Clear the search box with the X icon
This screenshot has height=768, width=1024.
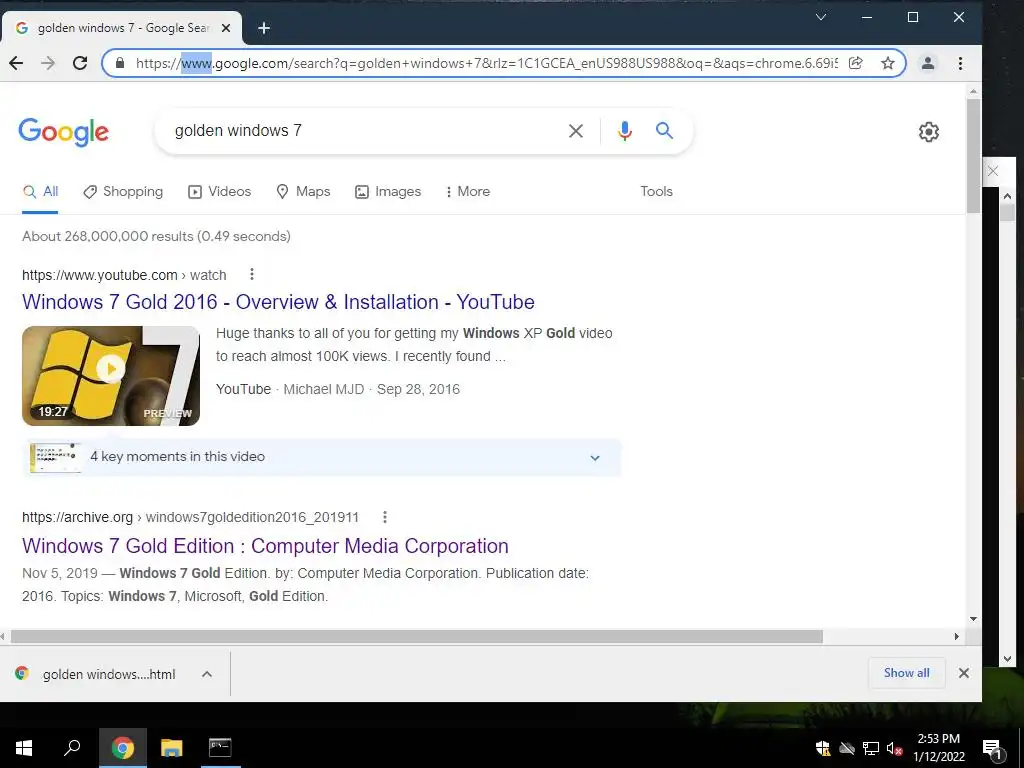tap(575, 131)
